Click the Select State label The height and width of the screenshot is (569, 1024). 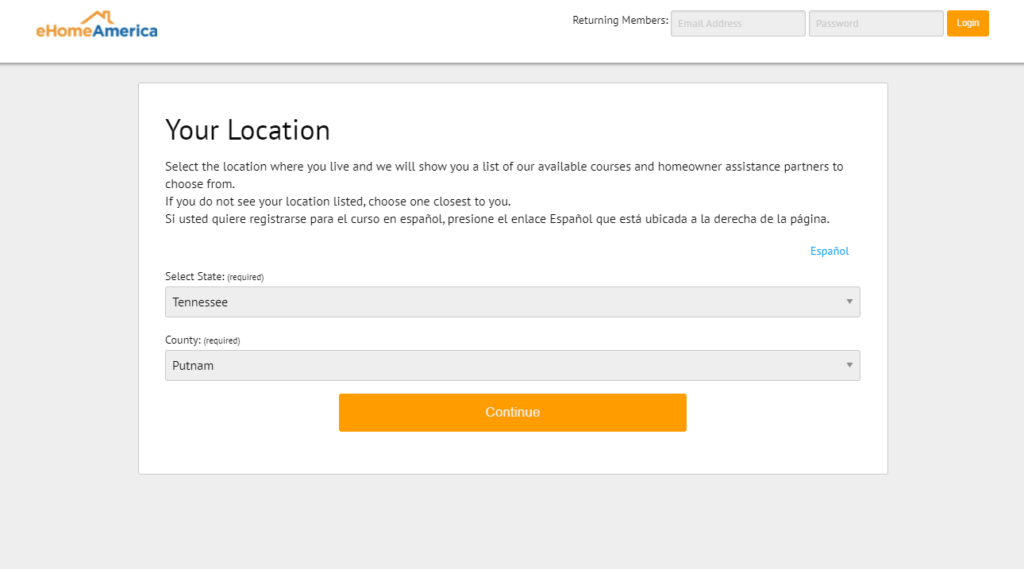pyautogui.click(x=195, y=276)
